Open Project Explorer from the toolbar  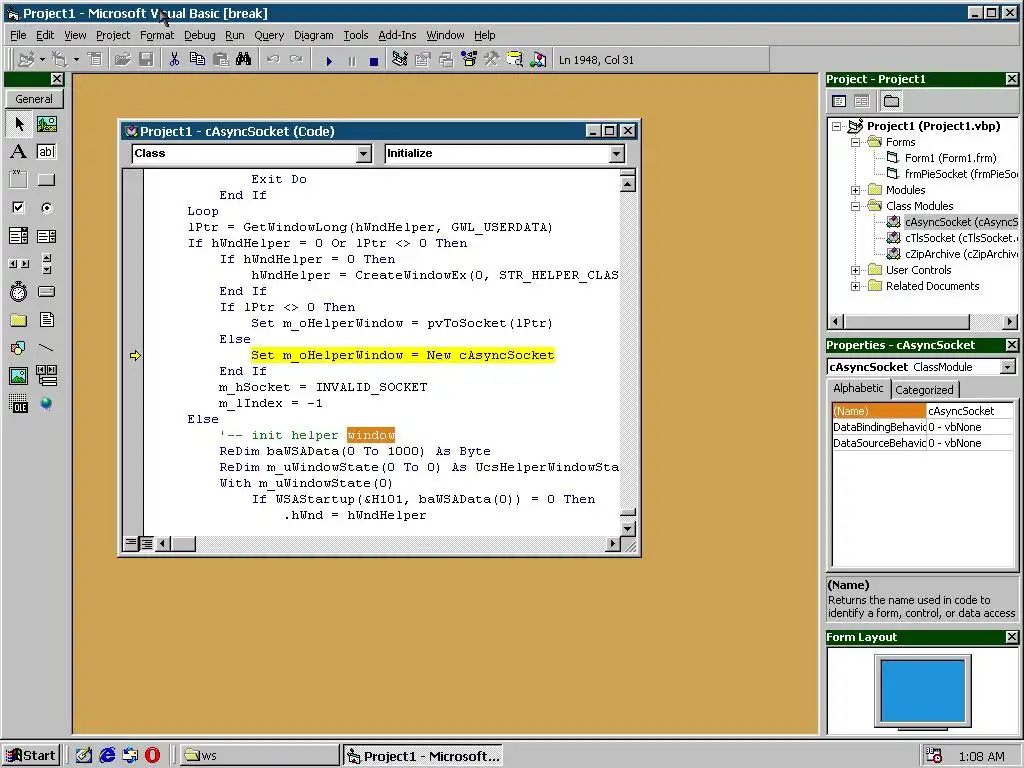tap(400, 59)
